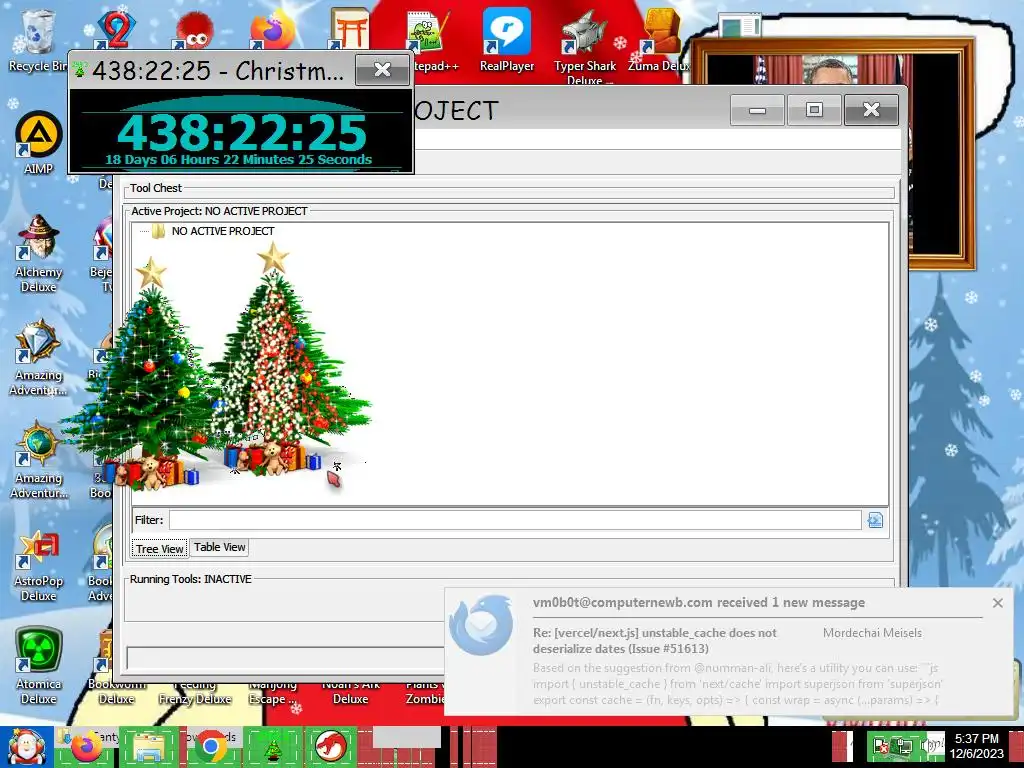This screenshot has height=768, width=1024.
Task: Open the blue gem number 2 desktop icon
Action: (x=115, y=29)
